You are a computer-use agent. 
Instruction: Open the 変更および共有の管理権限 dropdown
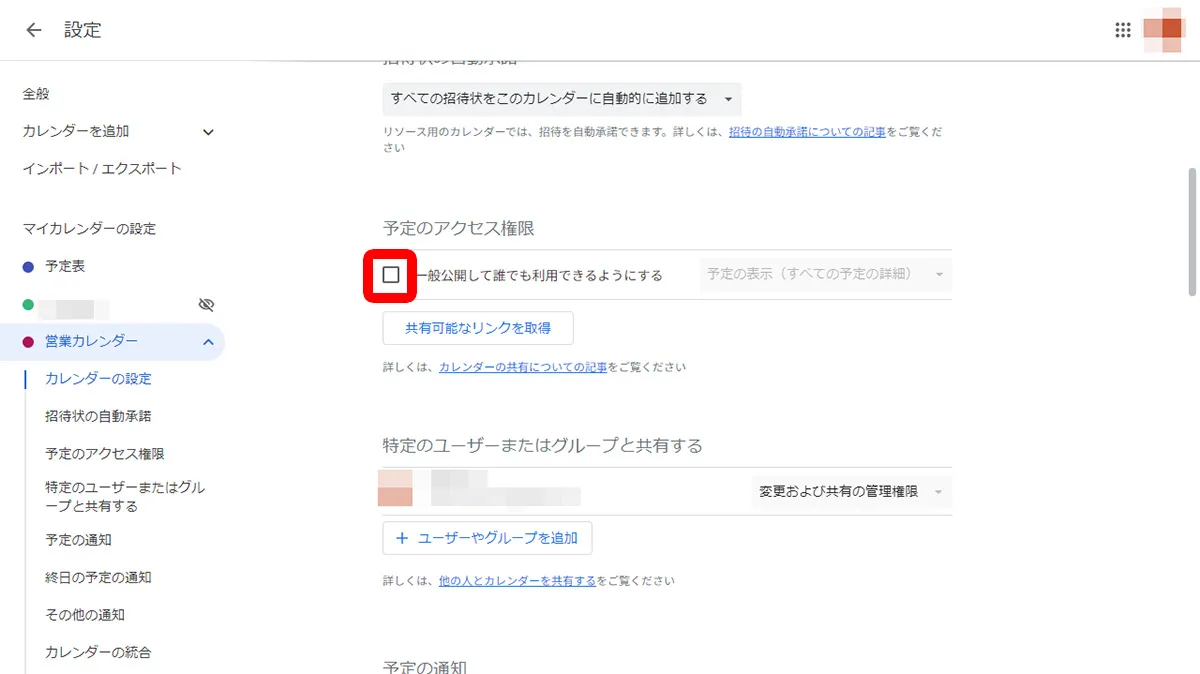850,491
